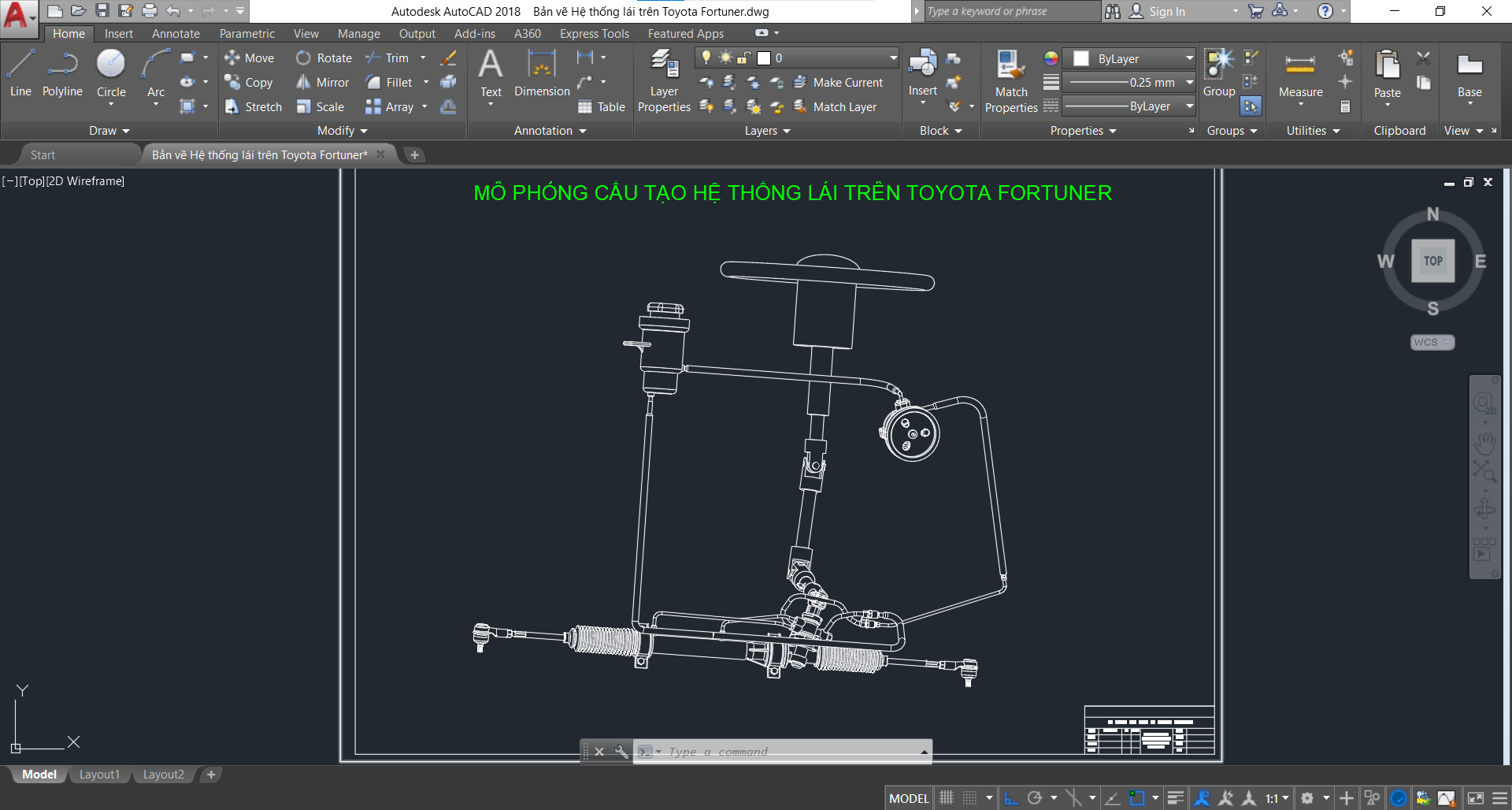Screen dimensions: 1512x810
Task: Click the MODEL space button in status bar
Action: click(909, 798)
